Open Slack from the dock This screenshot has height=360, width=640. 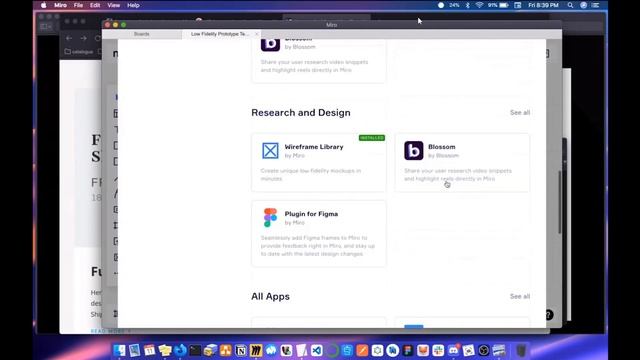(x=438, y=350)
